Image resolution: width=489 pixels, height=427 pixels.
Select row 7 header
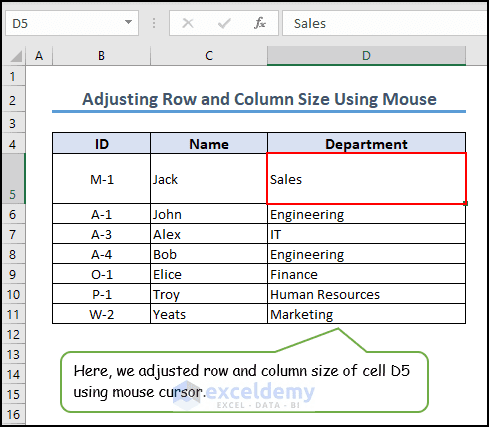(x=13, y=234)
